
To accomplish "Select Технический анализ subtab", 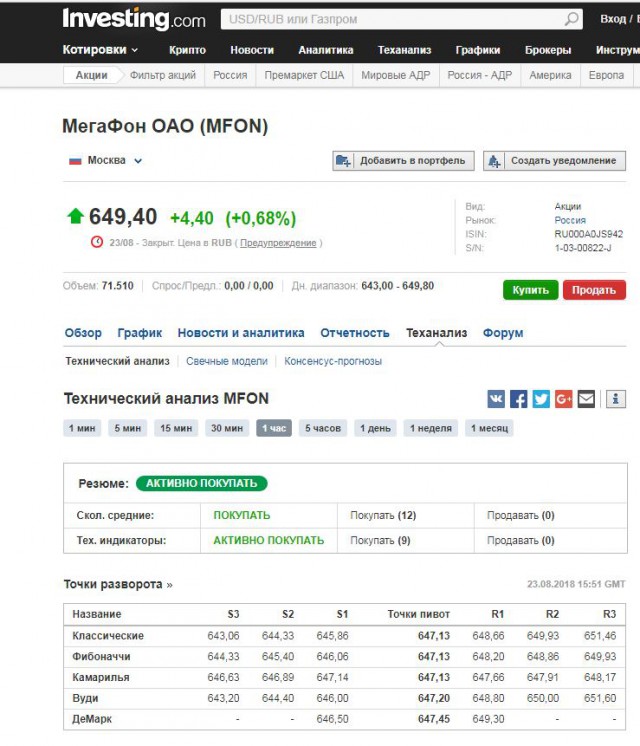I will 118,361.
